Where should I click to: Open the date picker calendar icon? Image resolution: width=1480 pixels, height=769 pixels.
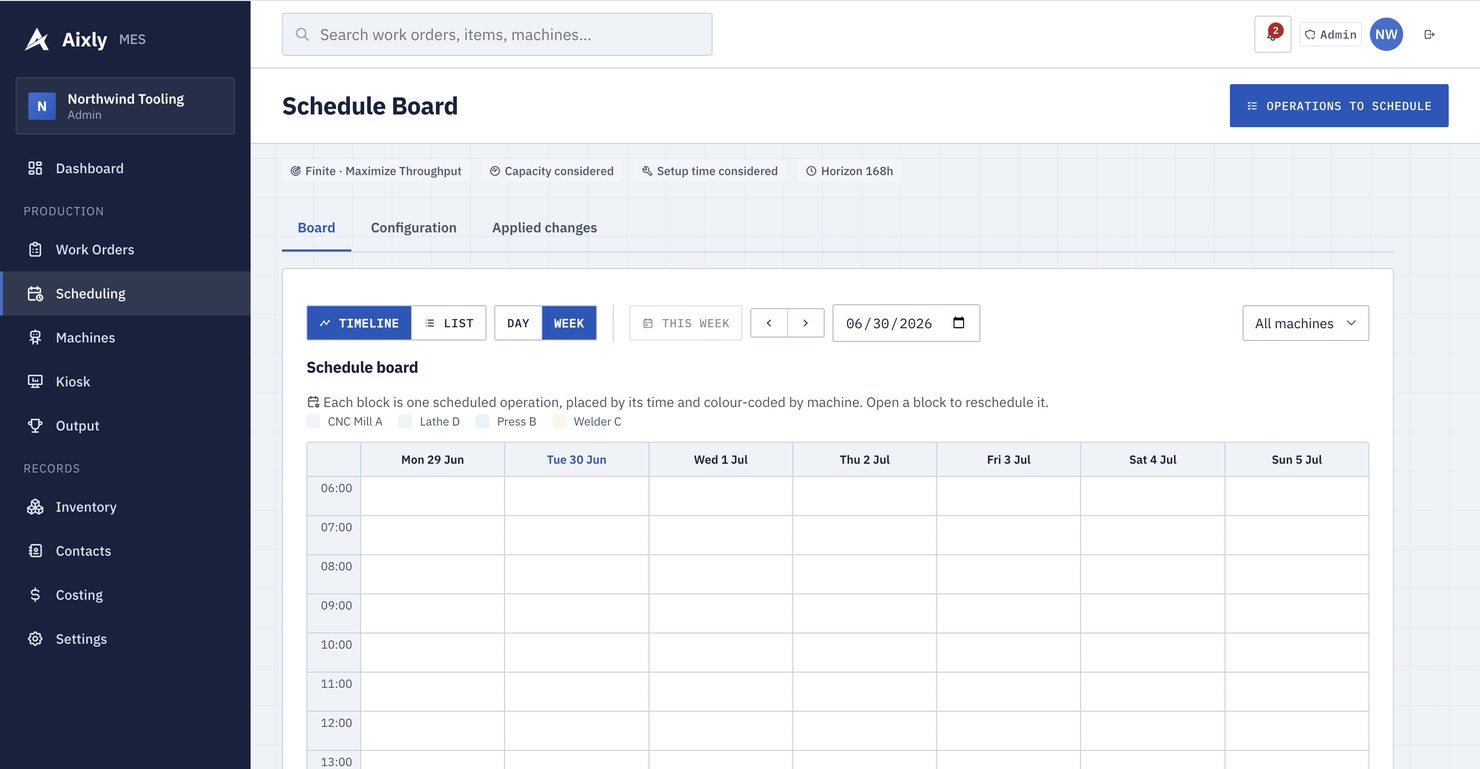[959, 323]
